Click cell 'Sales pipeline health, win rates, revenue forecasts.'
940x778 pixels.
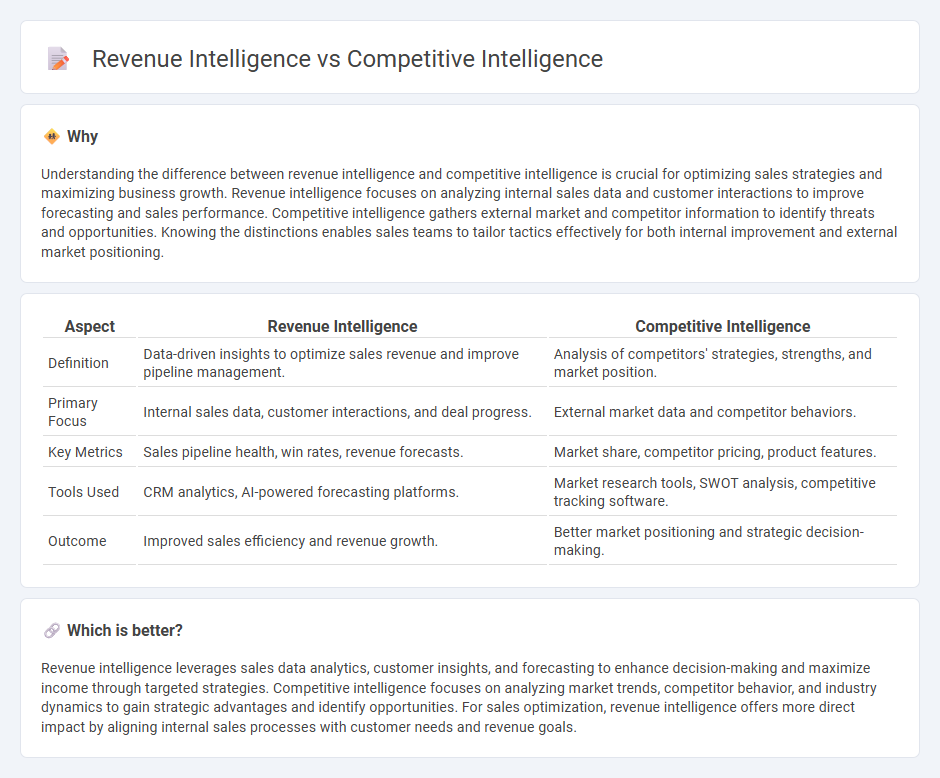(x=342, y=452)
